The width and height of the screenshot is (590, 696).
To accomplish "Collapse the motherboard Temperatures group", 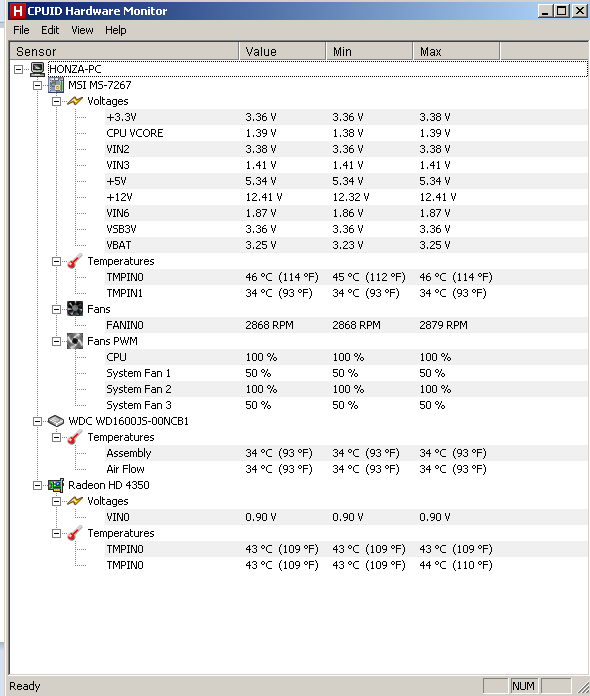I will point(56,261).
